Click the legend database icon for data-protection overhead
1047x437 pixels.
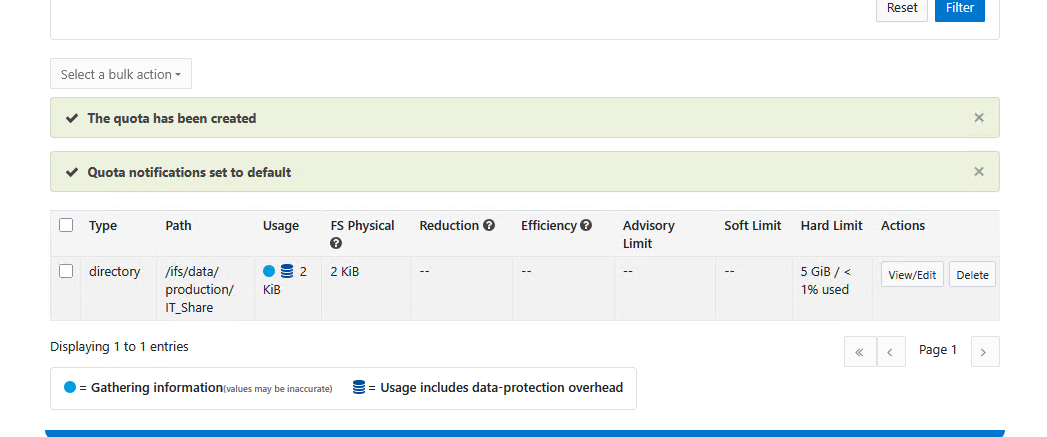[x=359, y=388]
